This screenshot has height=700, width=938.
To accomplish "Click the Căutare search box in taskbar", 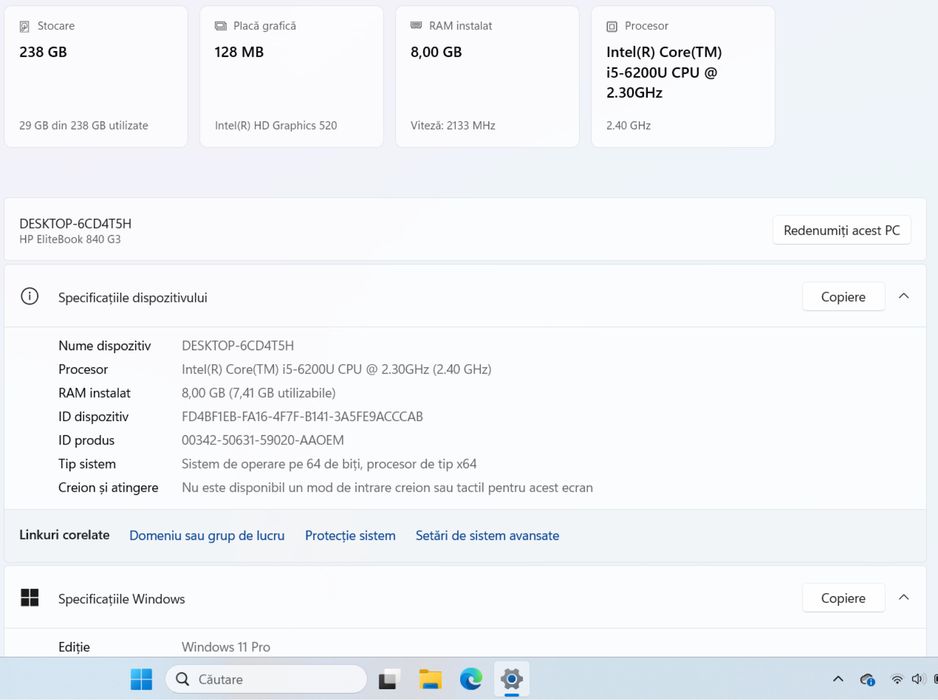I will [x=266, y=679].
